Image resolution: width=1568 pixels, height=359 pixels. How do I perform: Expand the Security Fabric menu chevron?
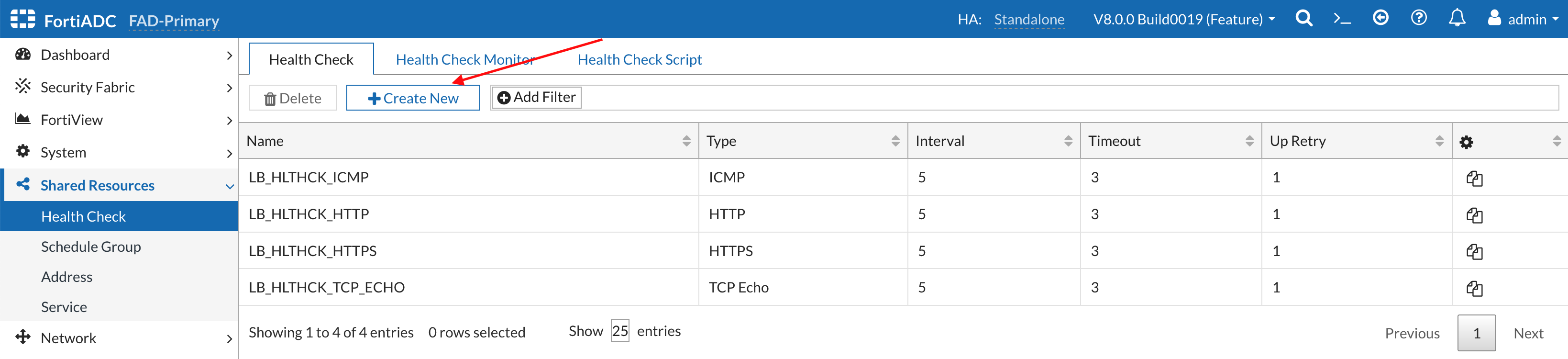click(229, 88)
